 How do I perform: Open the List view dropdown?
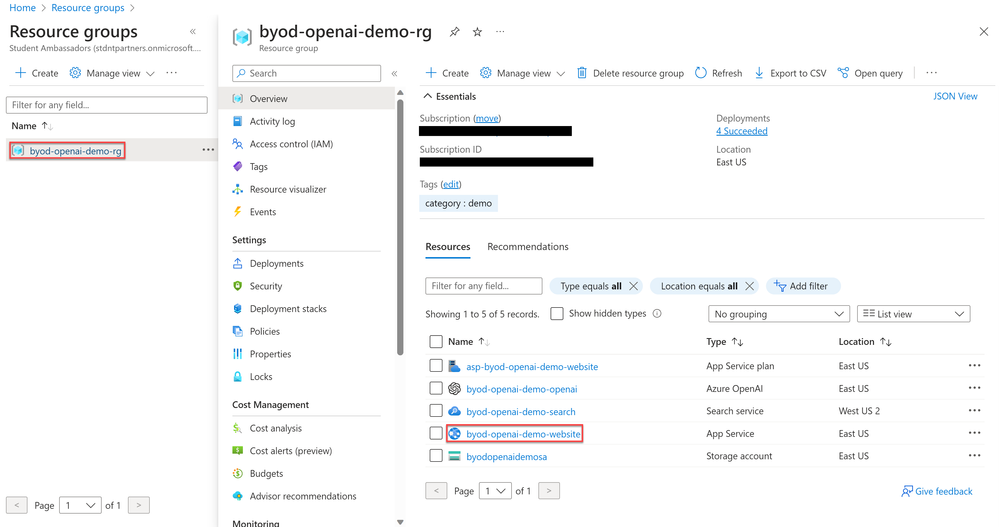(914, 314)
